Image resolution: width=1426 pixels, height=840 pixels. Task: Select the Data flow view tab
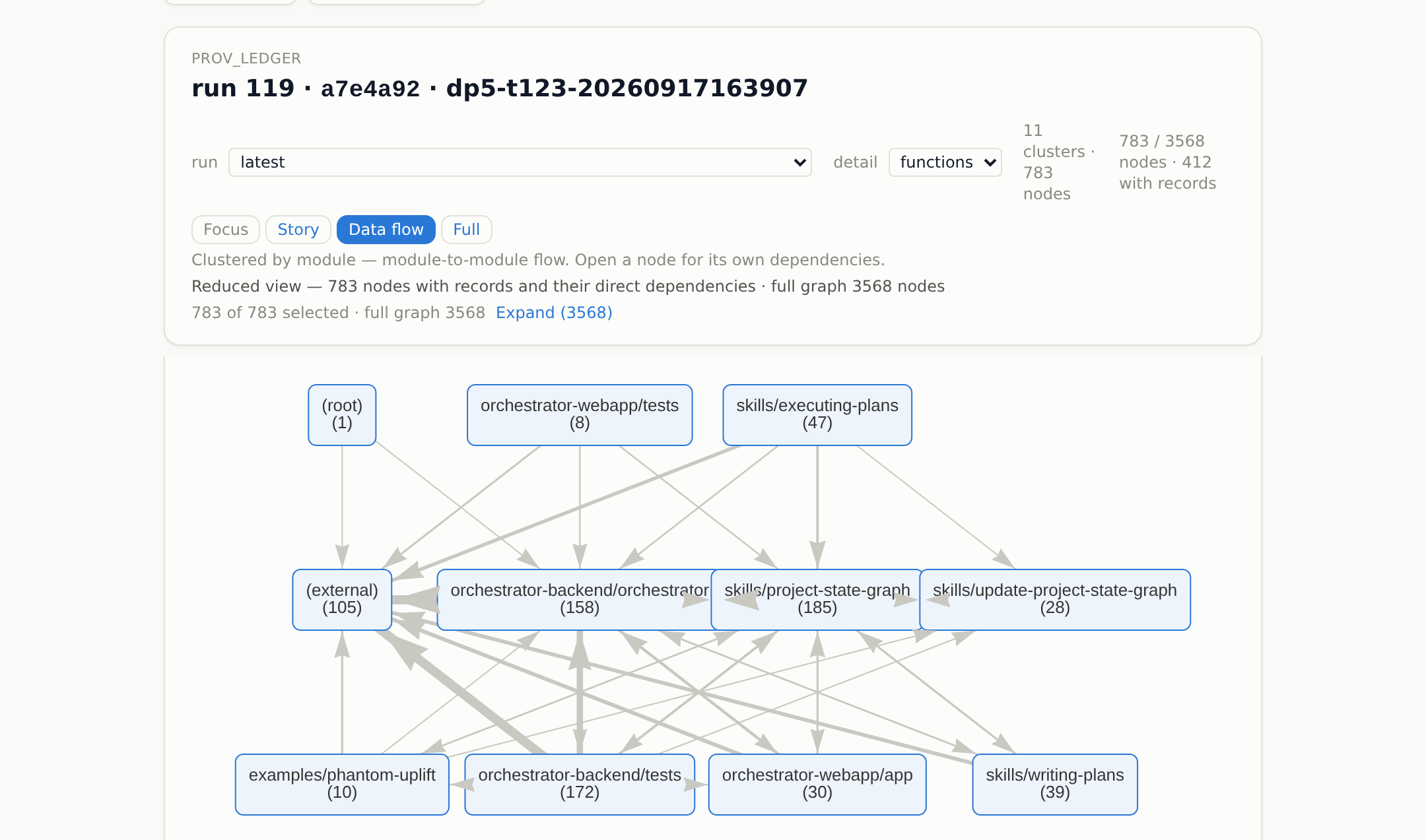click(x=386, y=230)
